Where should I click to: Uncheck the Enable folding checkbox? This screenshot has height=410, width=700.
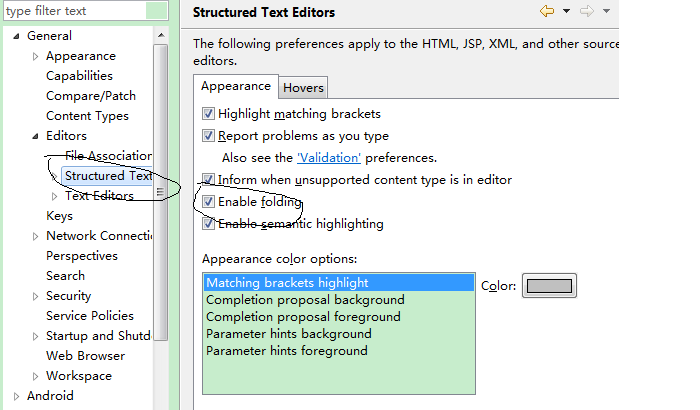(209, 202)
